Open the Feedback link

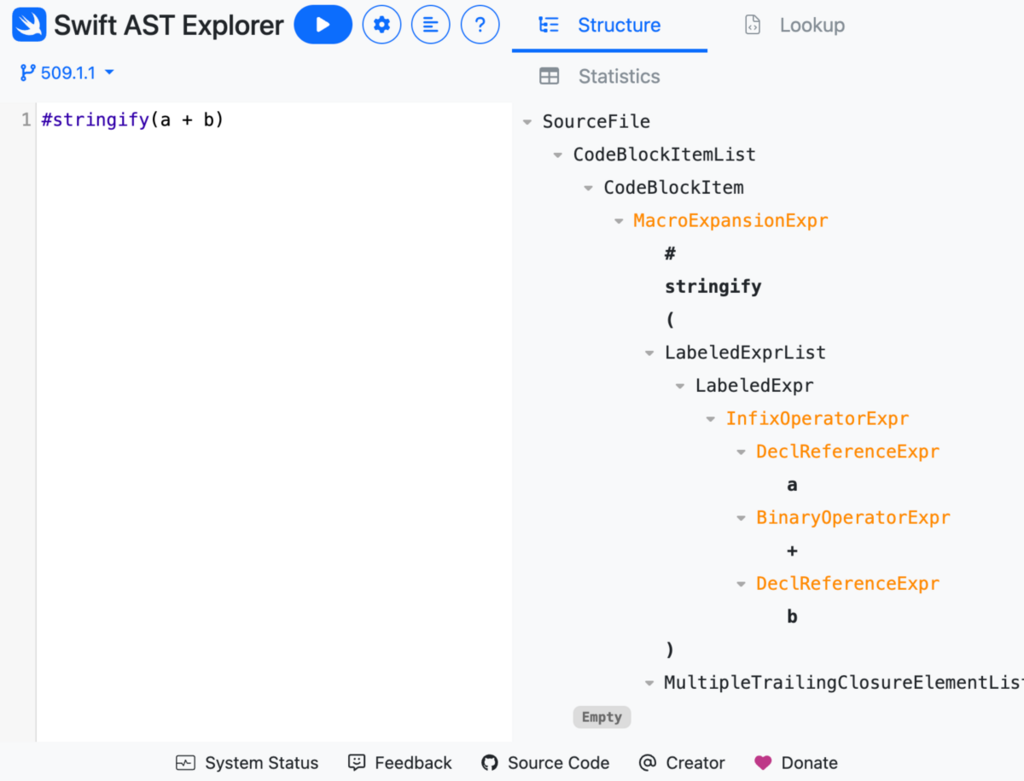click(400, 763)
